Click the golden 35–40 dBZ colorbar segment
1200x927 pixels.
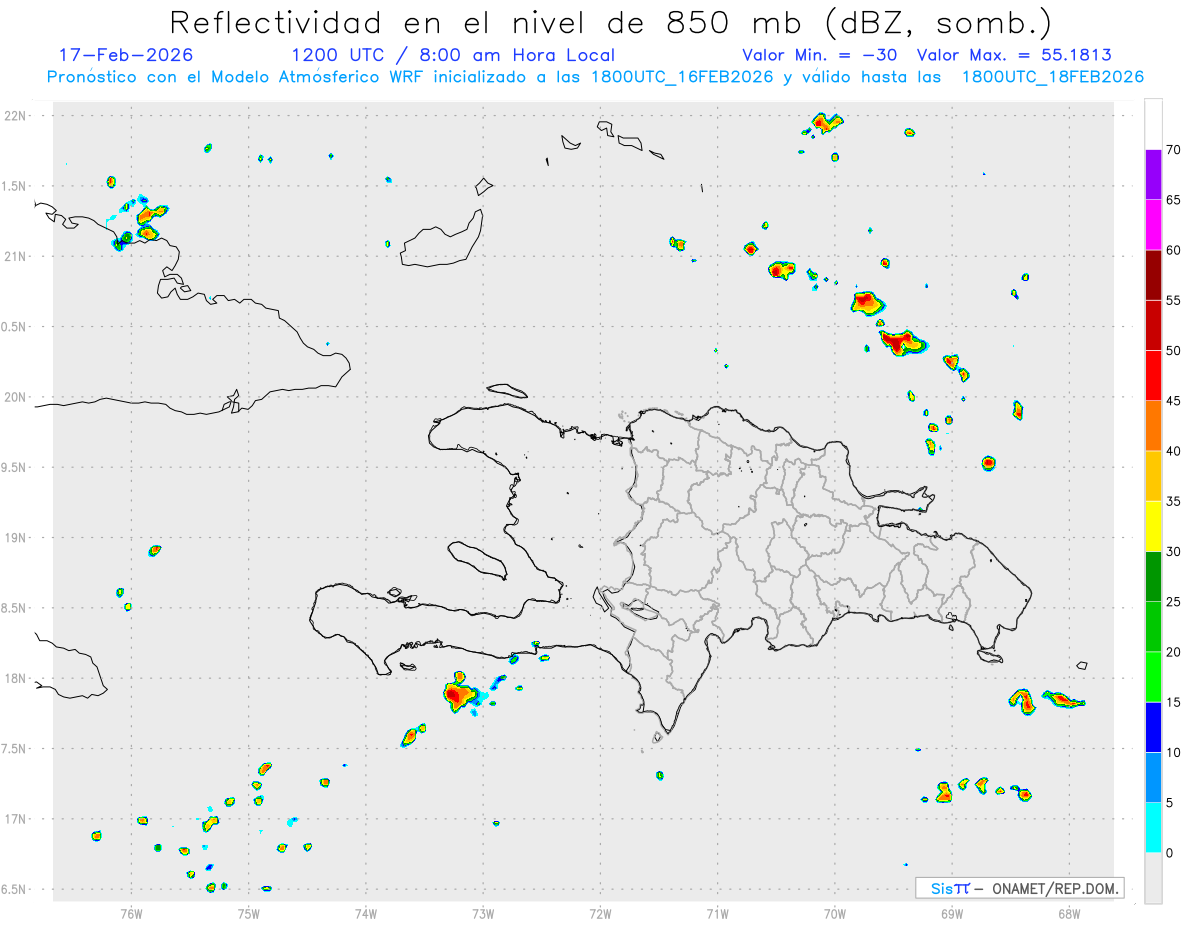[x=1153, y=476]
